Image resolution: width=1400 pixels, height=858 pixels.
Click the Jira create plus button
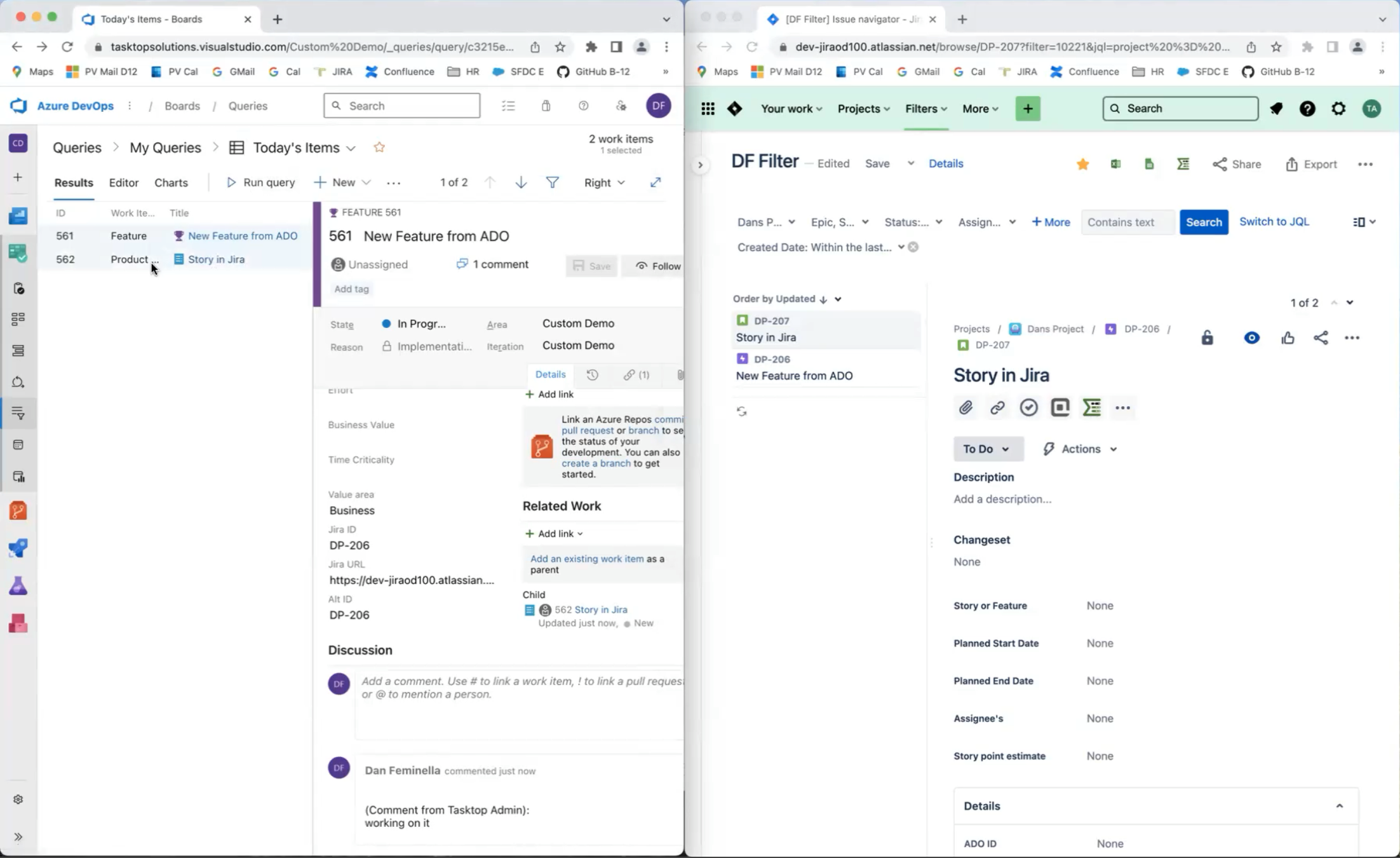pos(1028,109)
